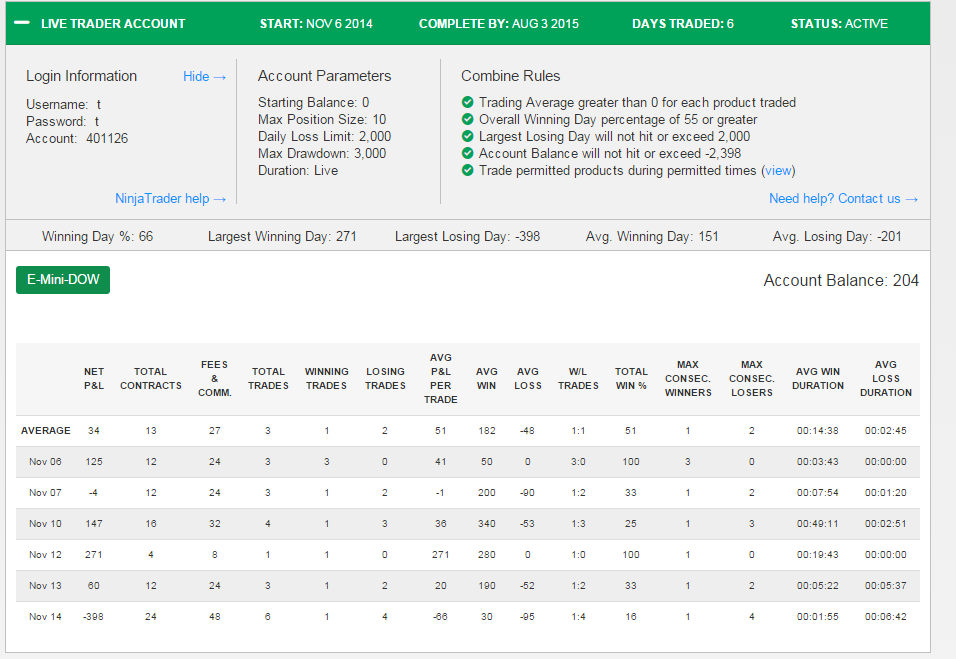Click the Max Position Size: 10 parameter
956x659 pixels.
tap(322, 119)
